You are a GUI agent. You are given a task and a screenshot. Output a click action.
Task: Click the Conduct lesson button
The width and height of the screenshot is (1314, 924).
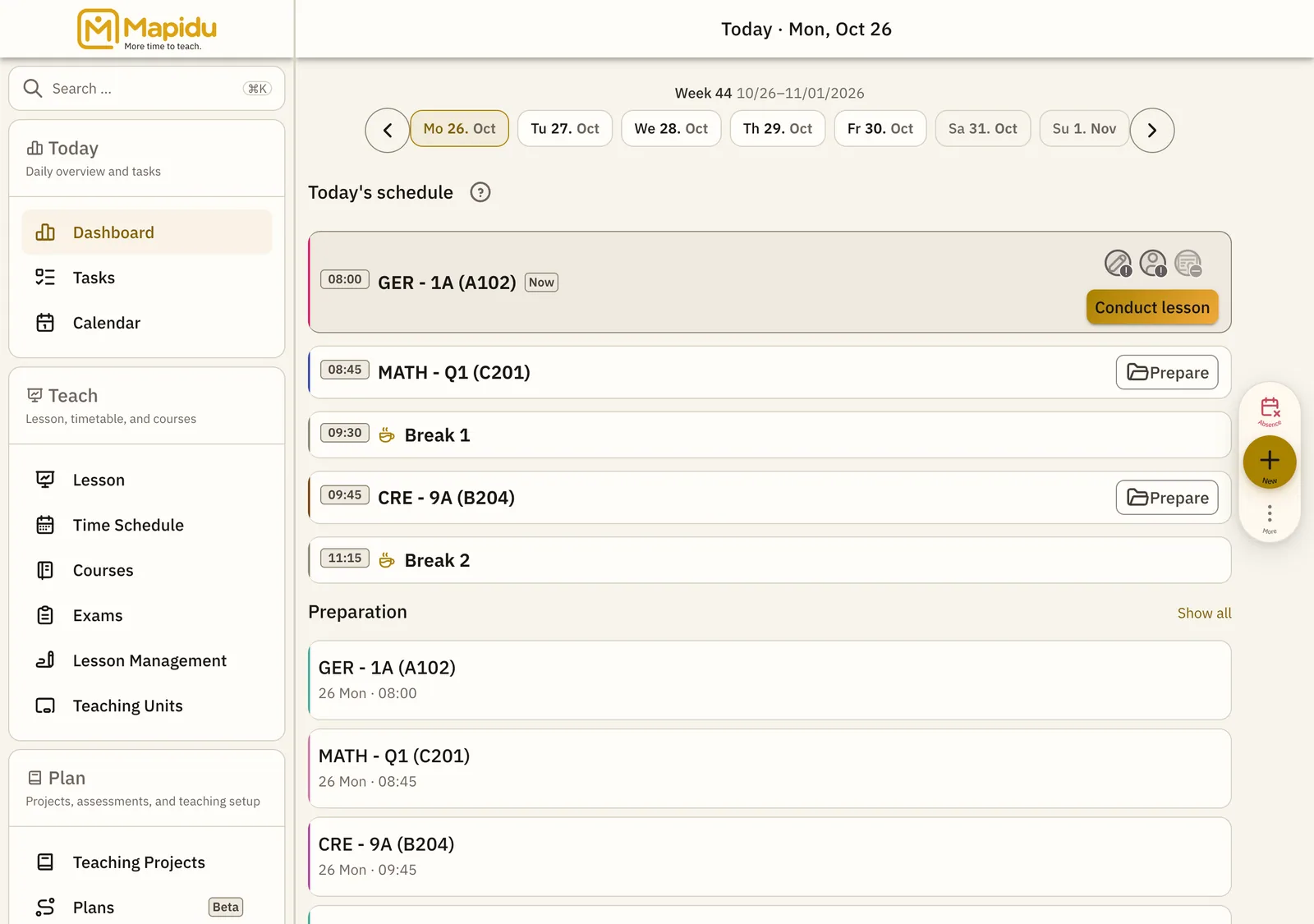click(x=1152, y=307)
